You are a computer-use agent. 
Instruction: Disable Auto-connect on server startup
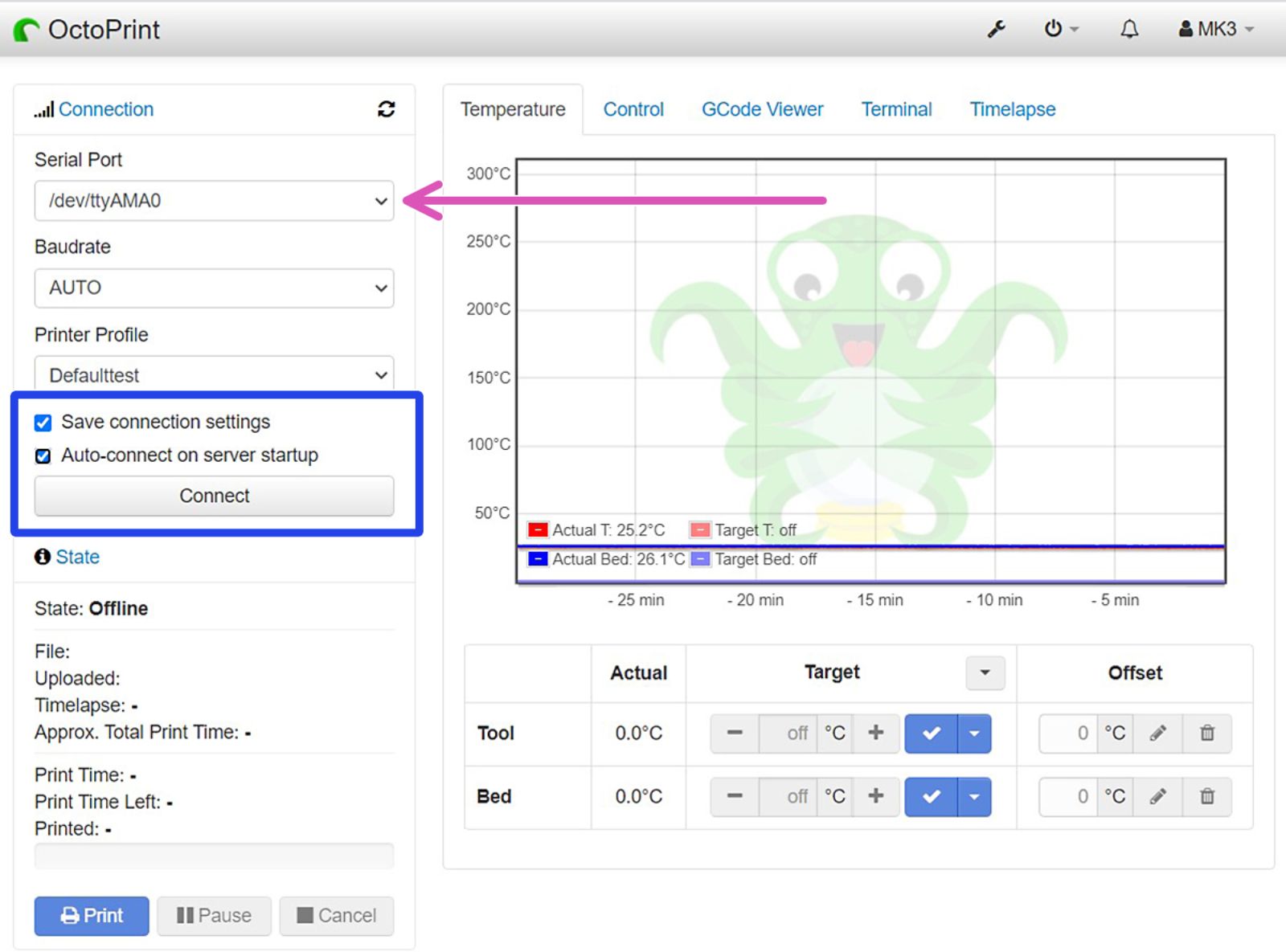pos(43,456)
